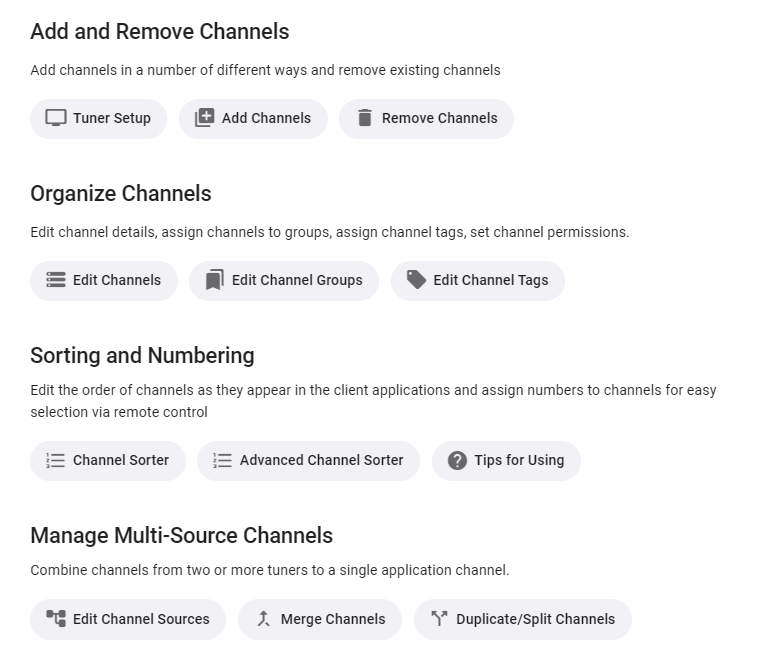This screenshot has width=761, height=657.
Task: Click the split arrows icon on Duplicate/Split
Action: (439, 619)
